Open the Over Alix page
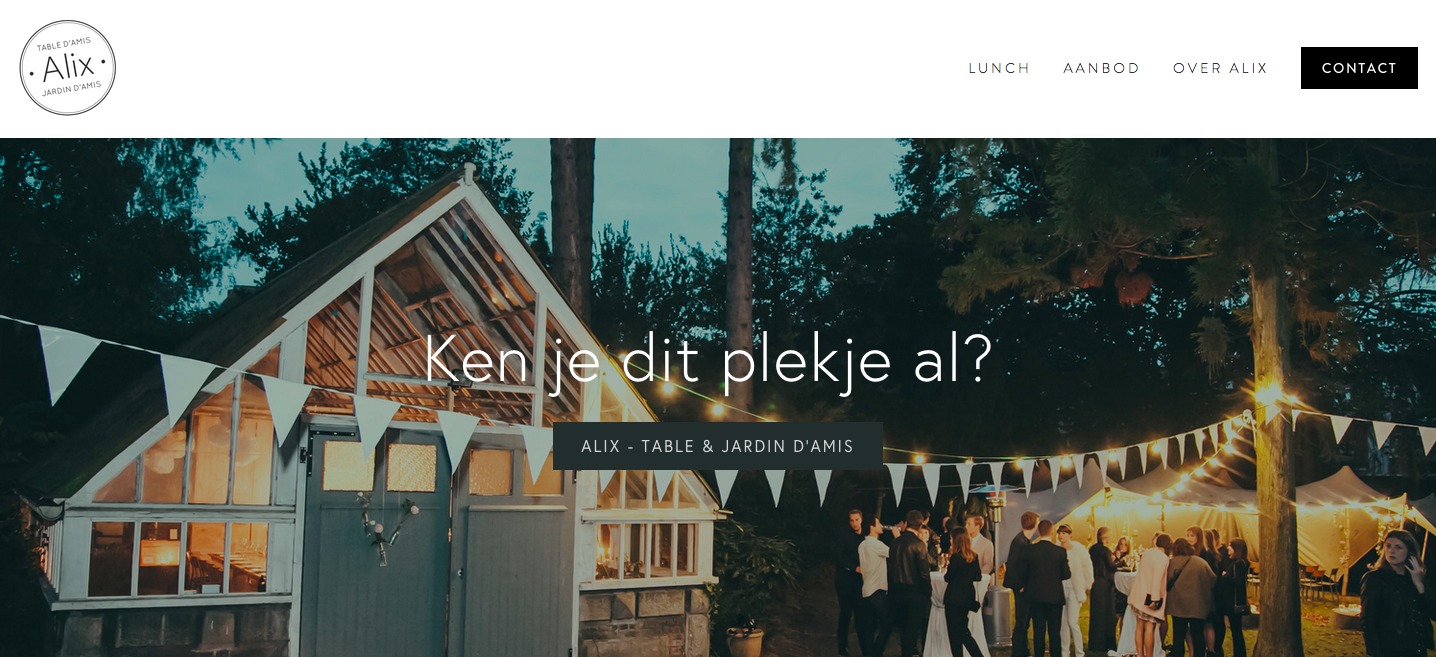Screen dimensions: 1436x657 coord(1220,68)
